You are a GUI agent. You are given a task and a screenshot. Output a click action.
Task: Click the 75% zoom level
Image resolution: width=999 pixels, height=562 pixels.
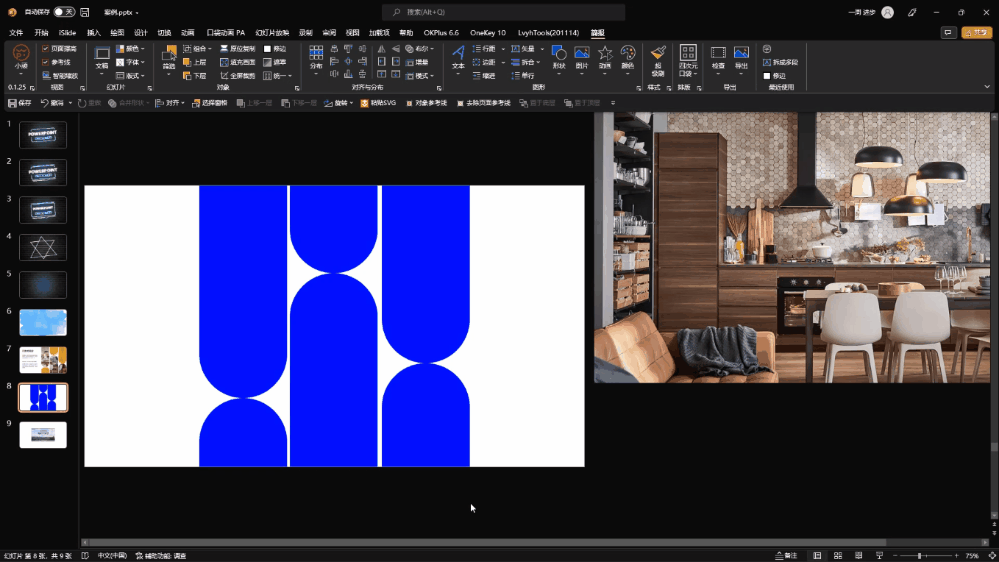coord(972,556)
